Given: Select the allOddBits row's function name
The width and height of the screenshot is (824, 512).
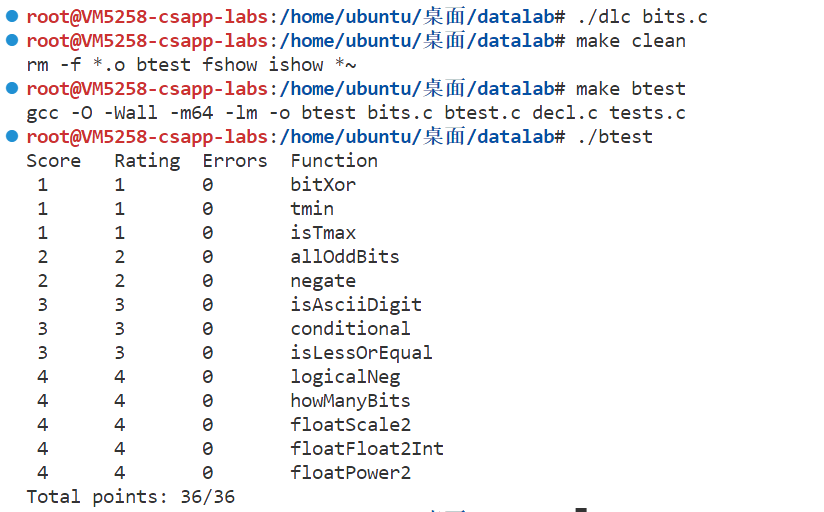Looking at the screenshot, I should tap(345, 257).
